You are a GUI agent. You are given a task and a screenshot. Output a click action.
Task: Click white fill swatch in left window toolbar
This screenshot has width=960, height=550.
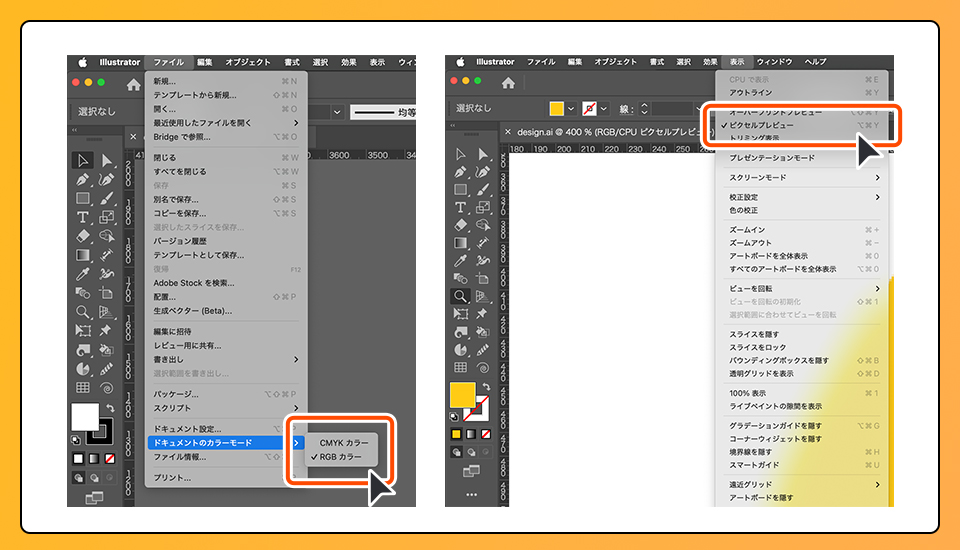pyautogui.click(x=85, y=417)
